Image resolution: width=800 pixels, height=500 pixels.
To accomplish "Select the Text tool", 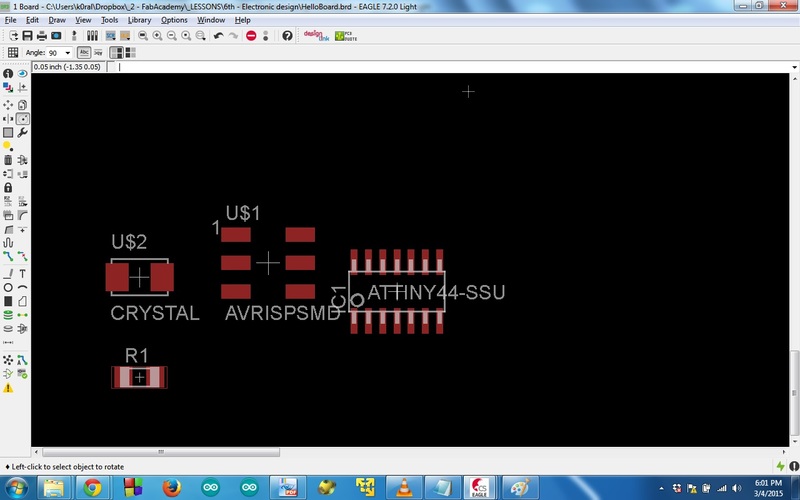I will [22, 273].
